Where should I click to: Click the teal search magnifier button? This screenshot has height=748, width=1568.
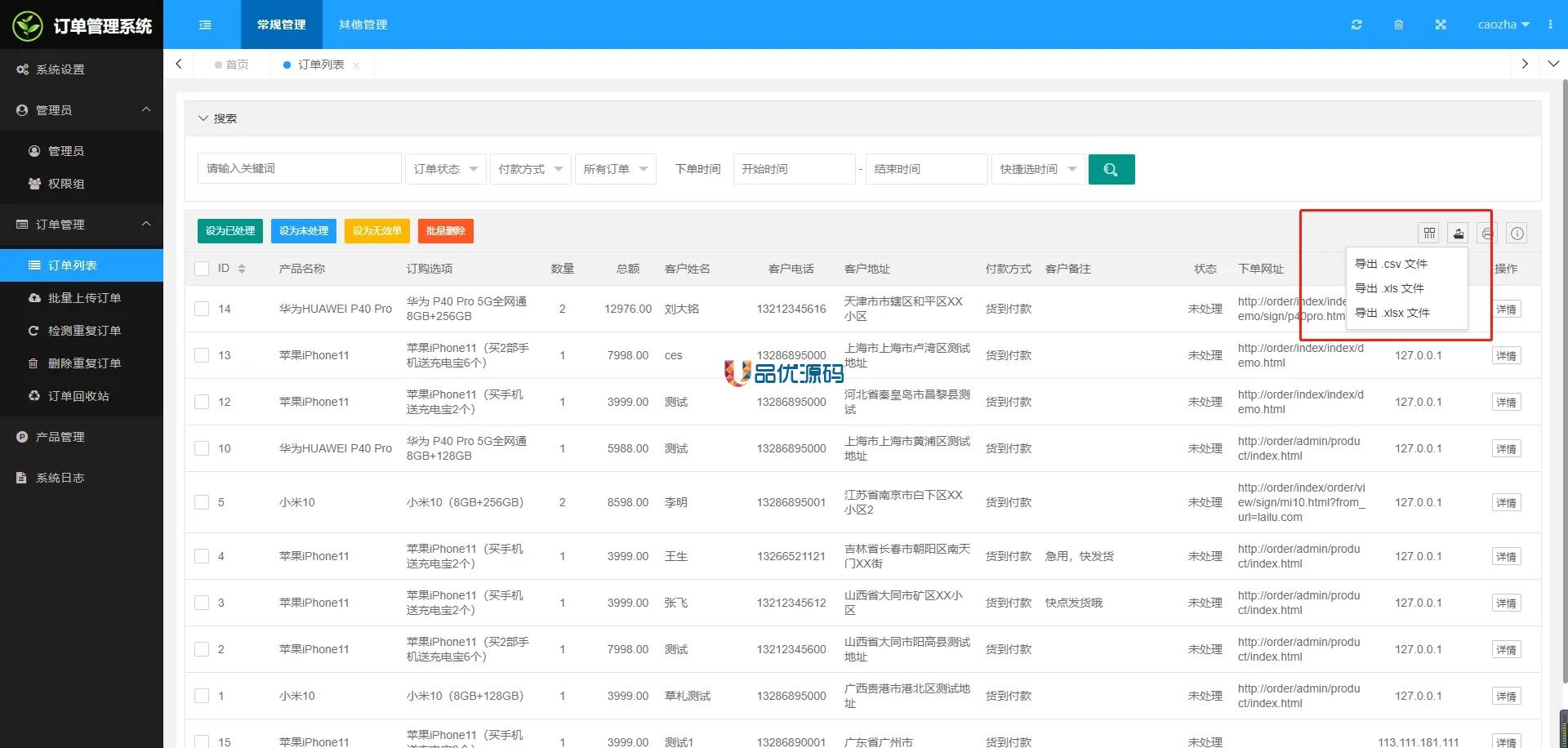[x=1111, y=169]
